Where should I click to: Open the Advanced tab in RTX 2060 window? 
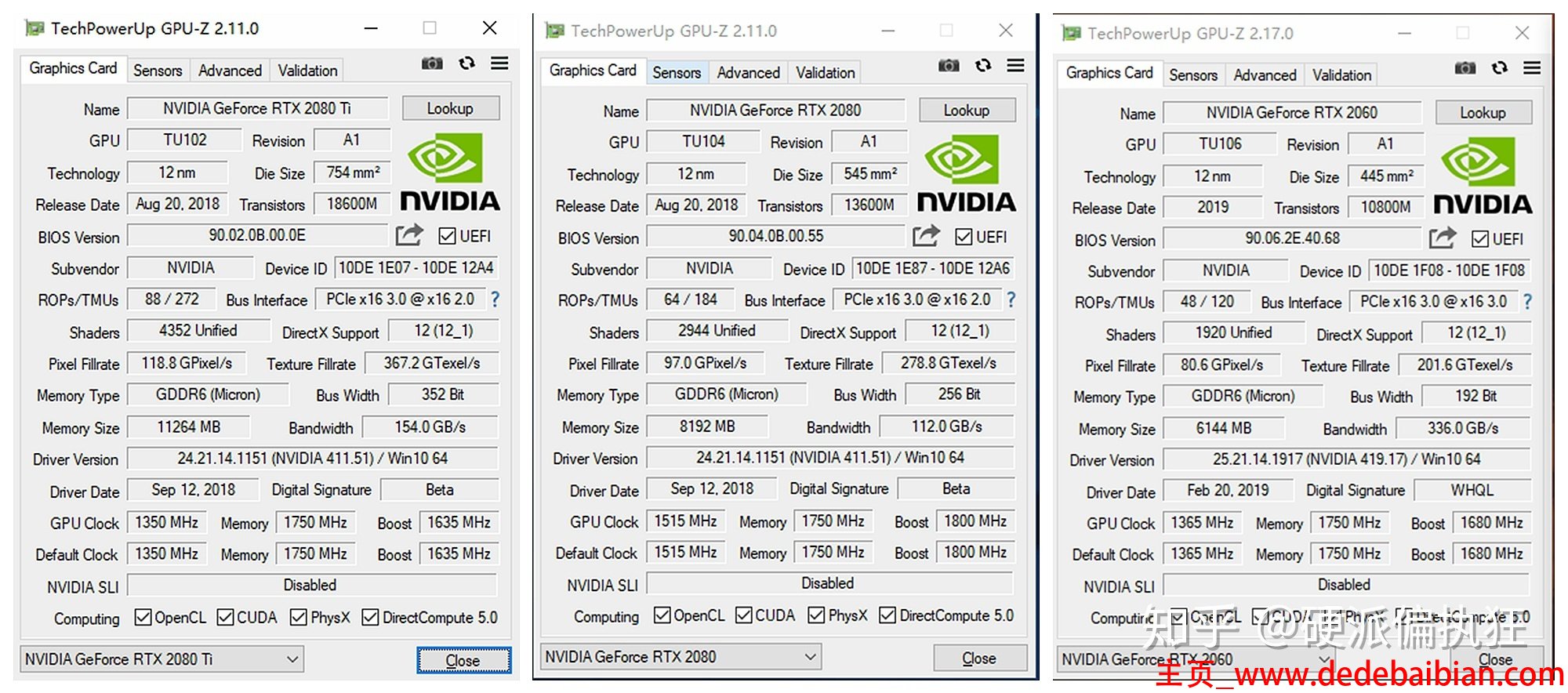coord(1265,75)
